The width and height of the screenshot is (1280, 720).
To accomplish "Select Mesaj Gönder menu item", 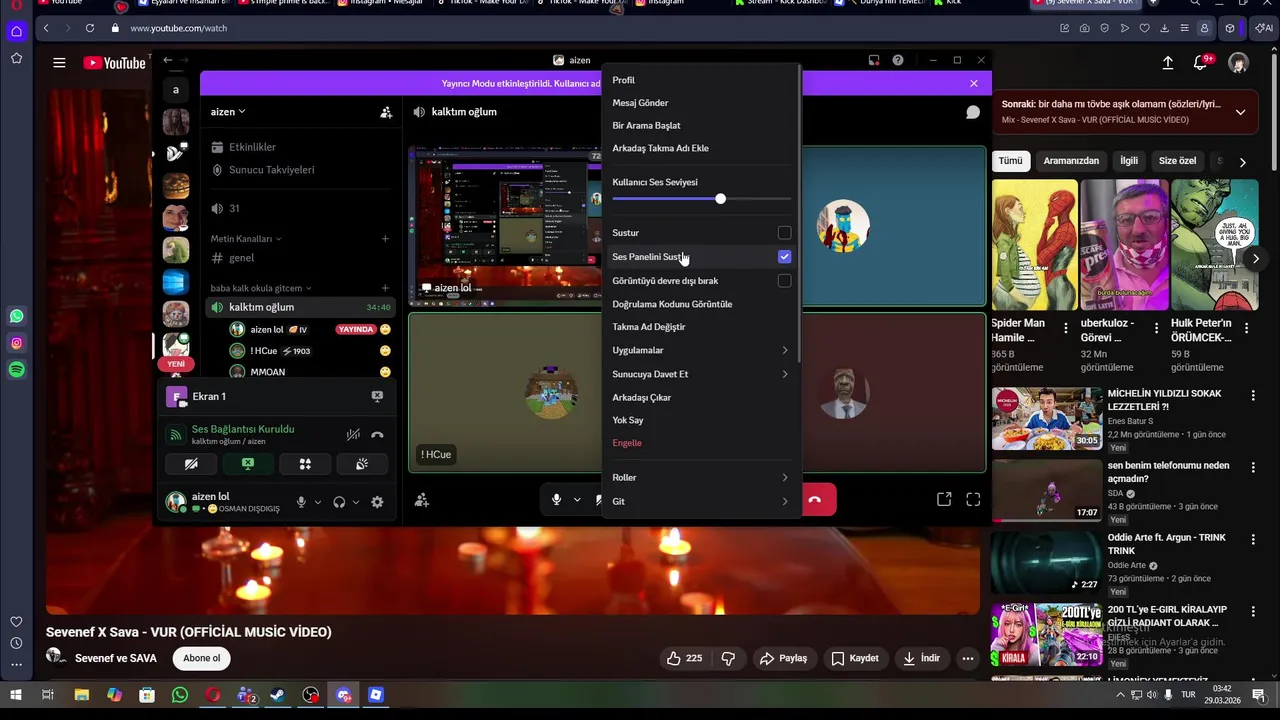I will tap(700, 103).
